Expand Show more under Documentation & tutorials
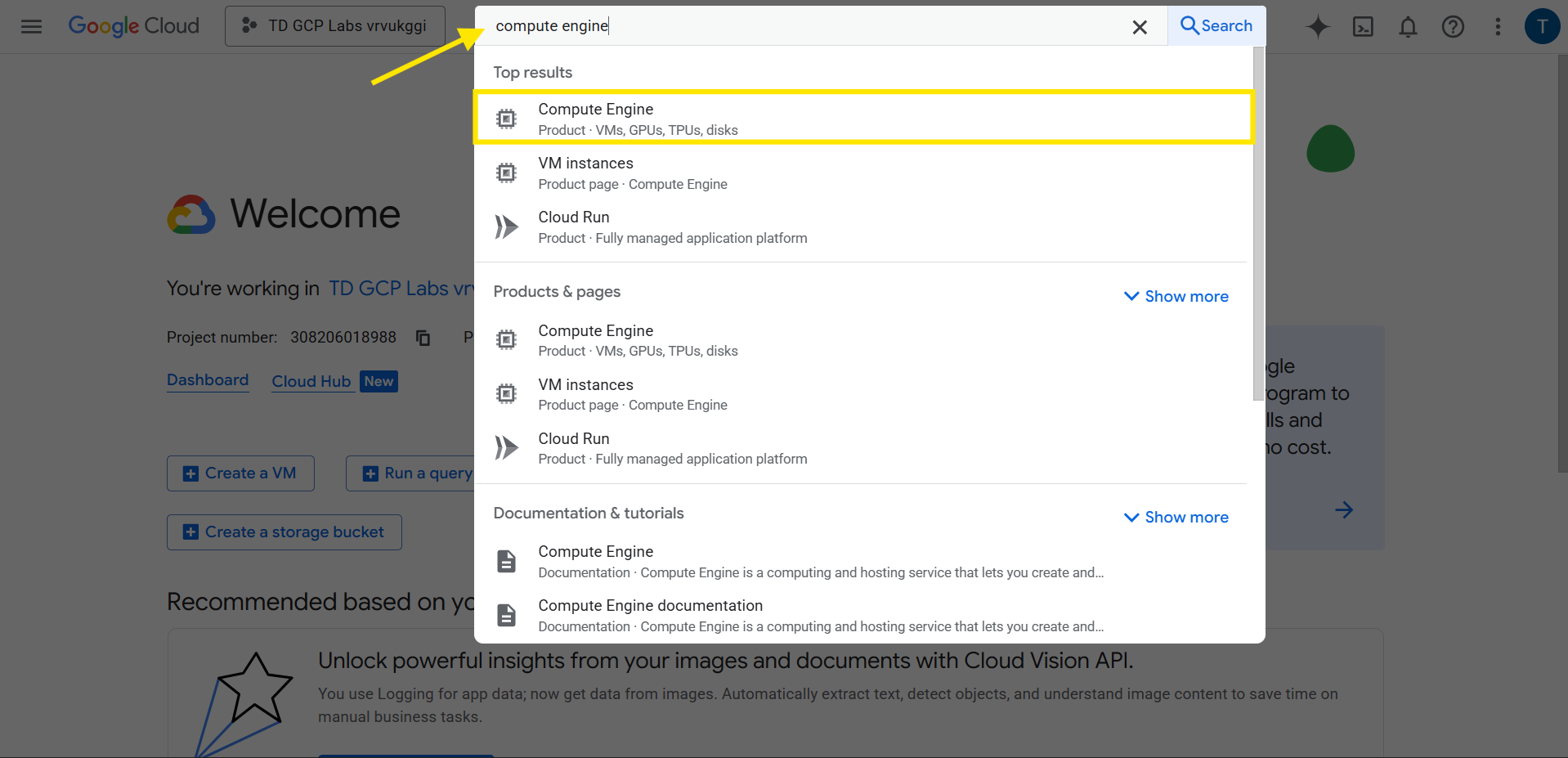 coord(1176,517)
